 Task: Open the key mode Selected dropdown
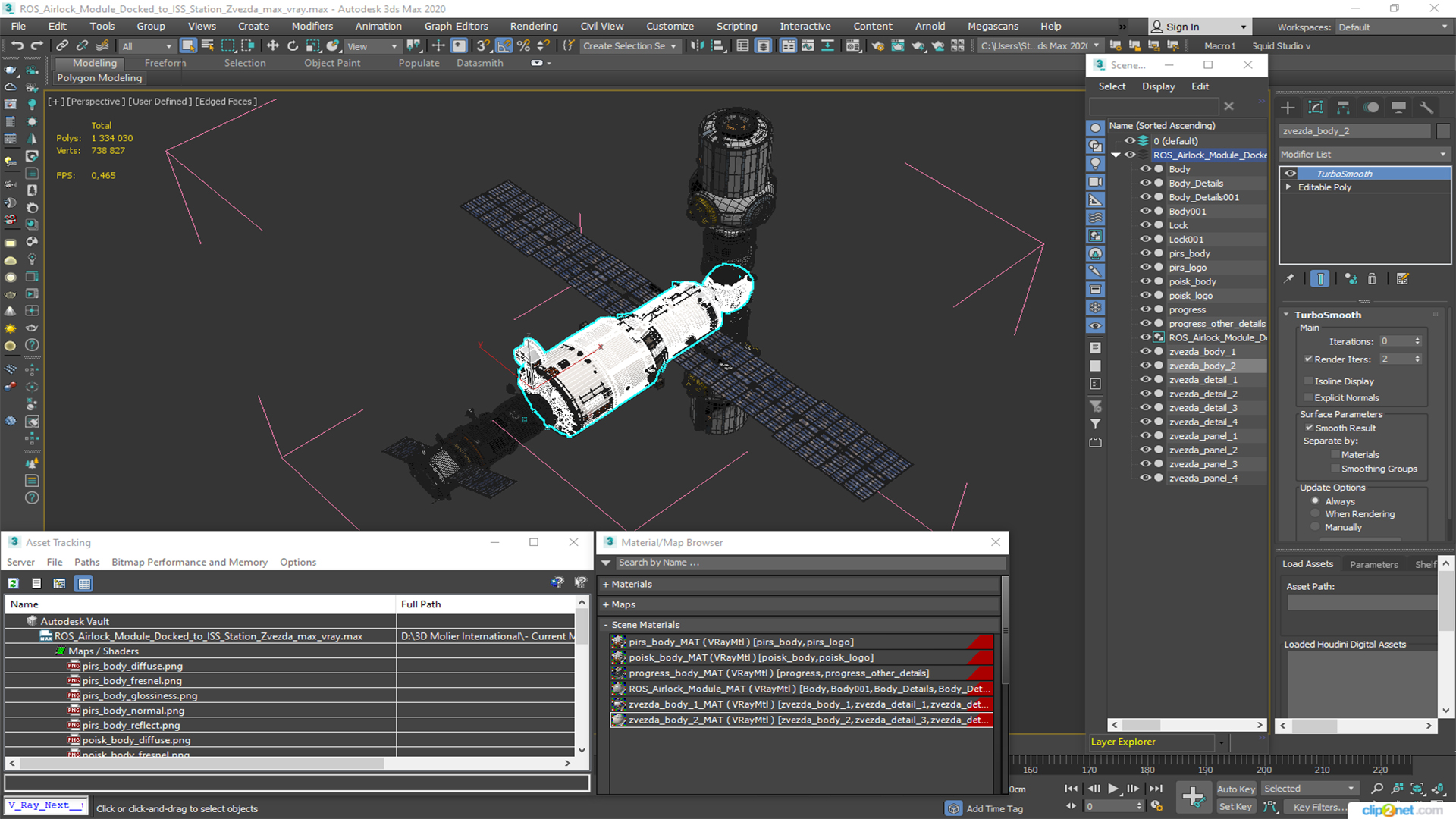(1309, 789)
